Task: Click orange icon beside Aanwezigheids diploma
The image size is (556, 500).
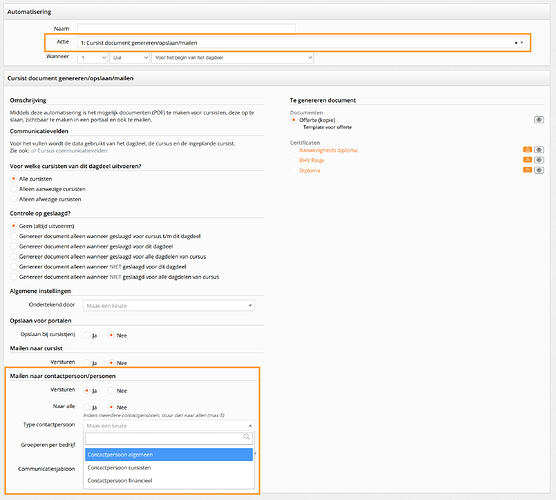Action: pos(527,150)
